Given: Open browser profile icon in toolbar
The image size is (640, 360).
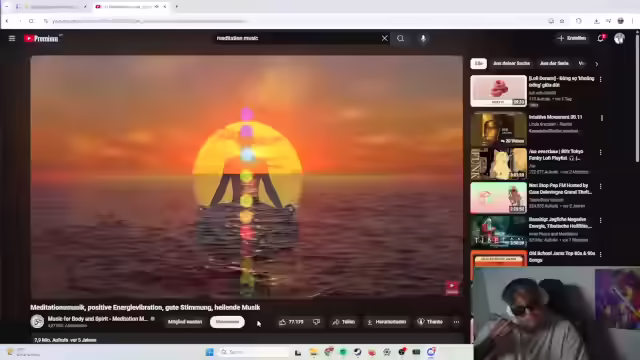Looking at the screenshot, I should pos(620,21).
